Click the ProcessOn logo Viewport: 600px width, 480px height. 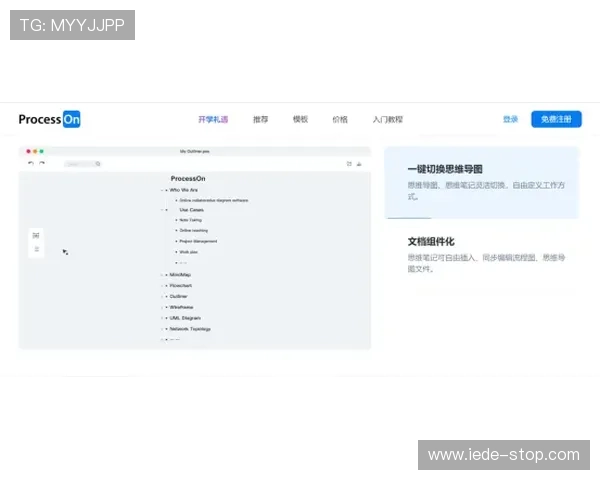[x=49, y=119]
